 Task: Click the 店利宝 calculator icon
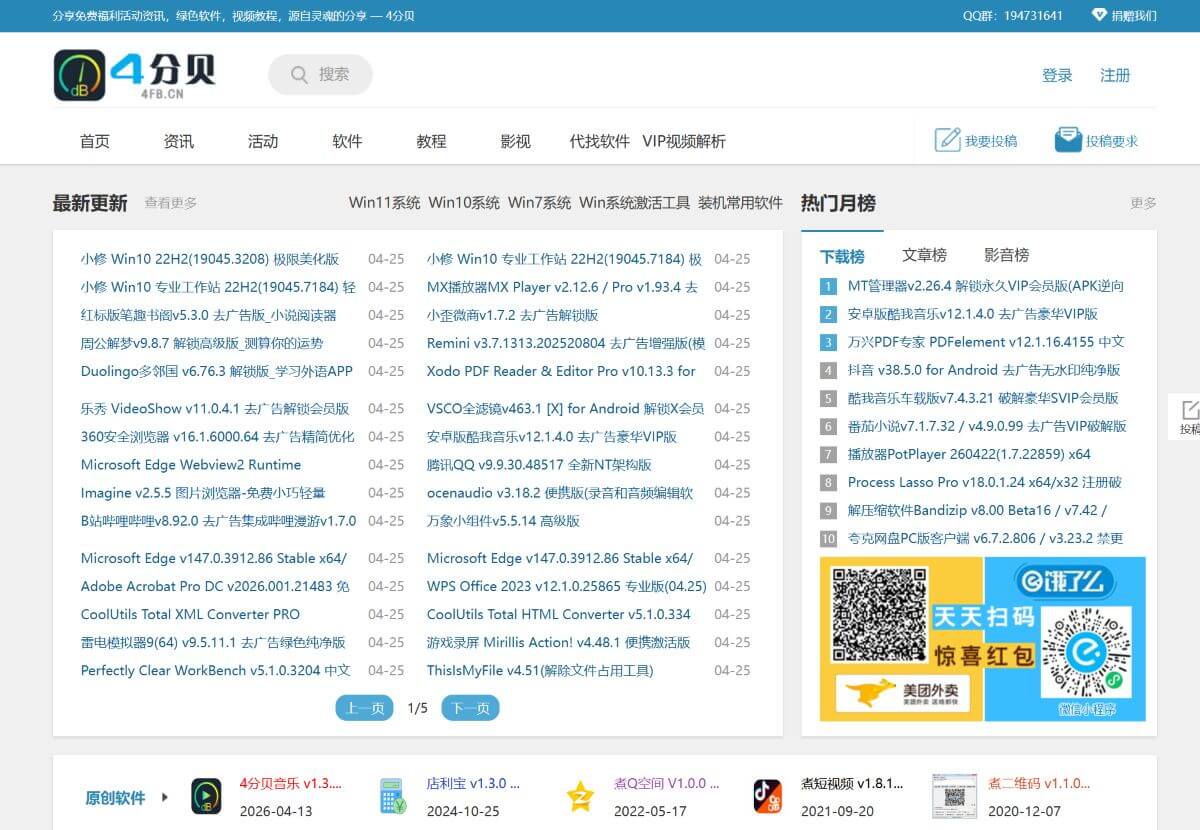point(393,796)
